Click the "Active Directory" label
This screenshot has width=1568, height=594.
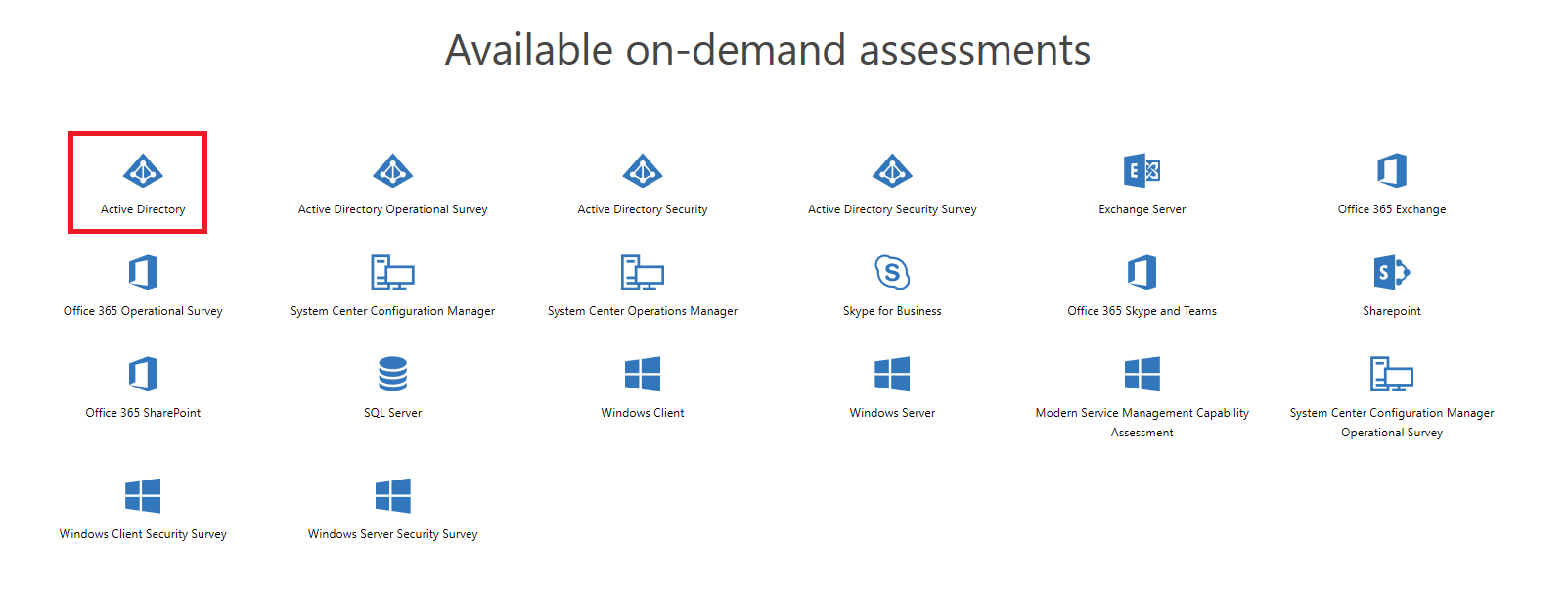[x=143, y=209]
